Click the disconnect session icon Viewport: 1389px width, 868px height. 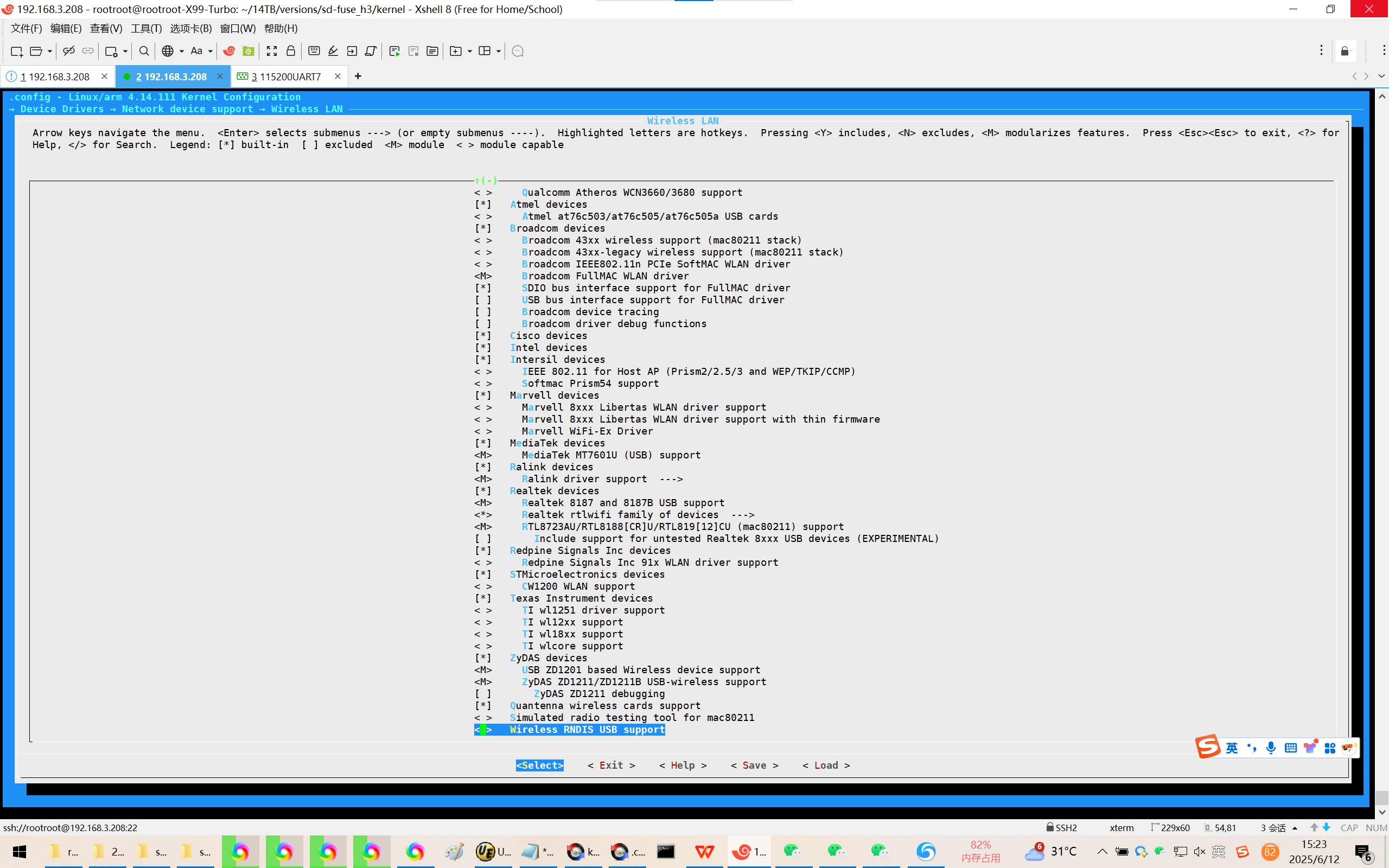(x=68, y=51)
